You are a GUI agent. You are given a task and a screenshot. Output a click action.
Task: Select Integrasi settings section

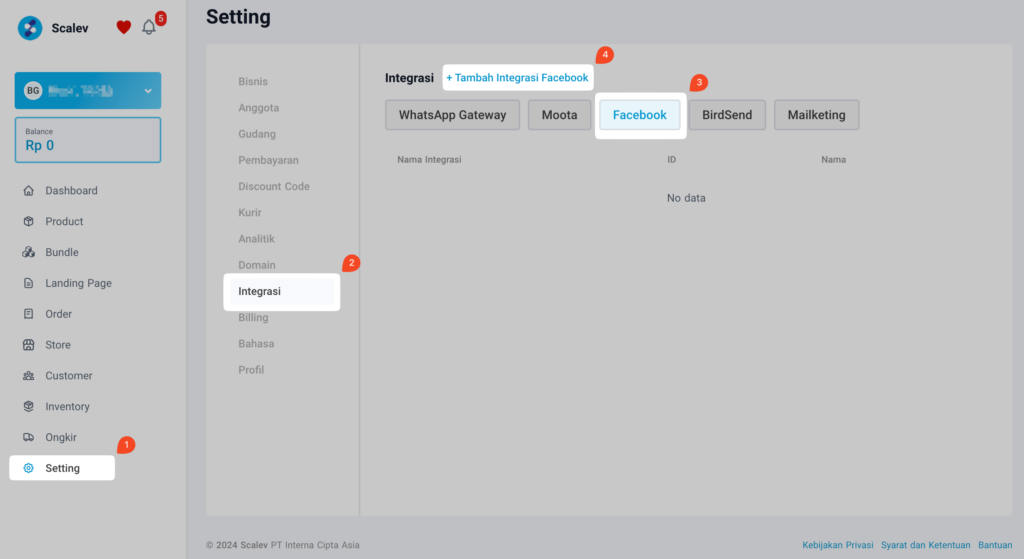[282, 291]
